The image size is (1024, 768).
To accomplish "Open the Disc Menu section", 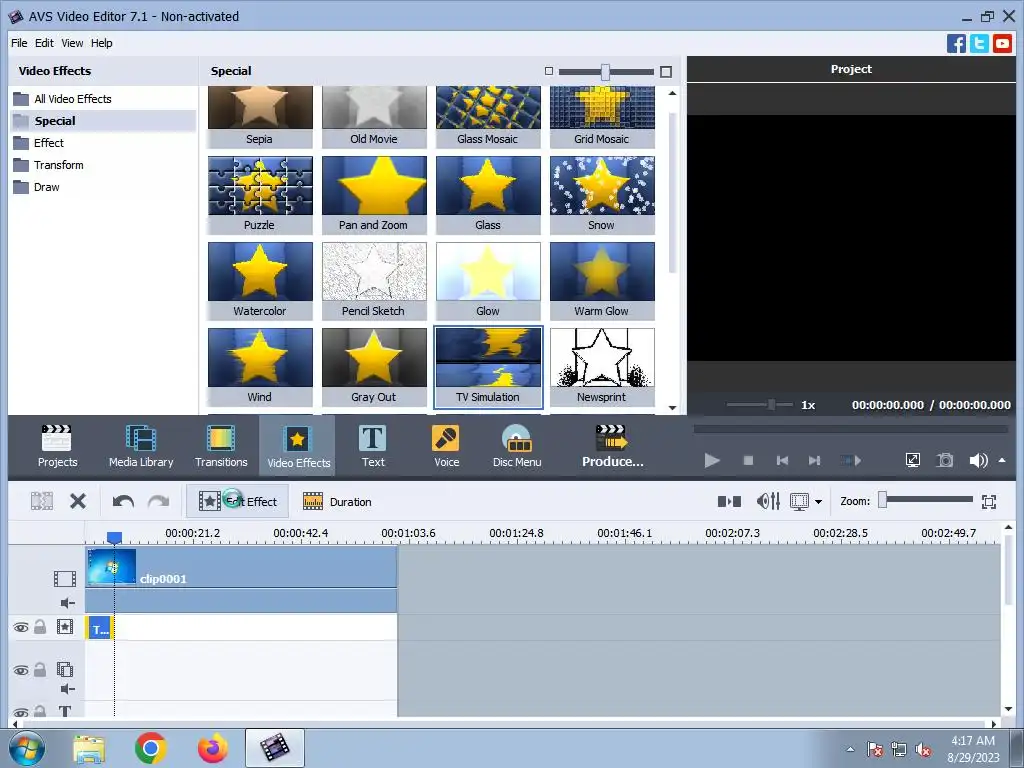I will 517,447.
